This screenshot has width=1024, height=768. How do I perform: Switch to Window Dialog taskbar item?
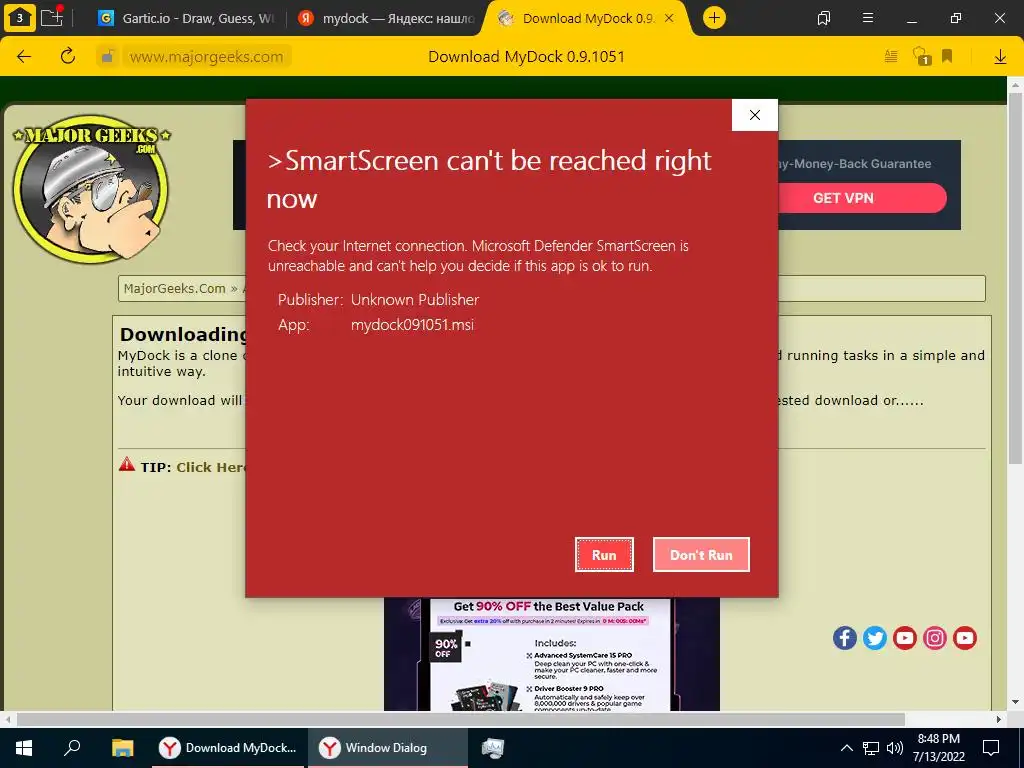[x=388, y=748]
